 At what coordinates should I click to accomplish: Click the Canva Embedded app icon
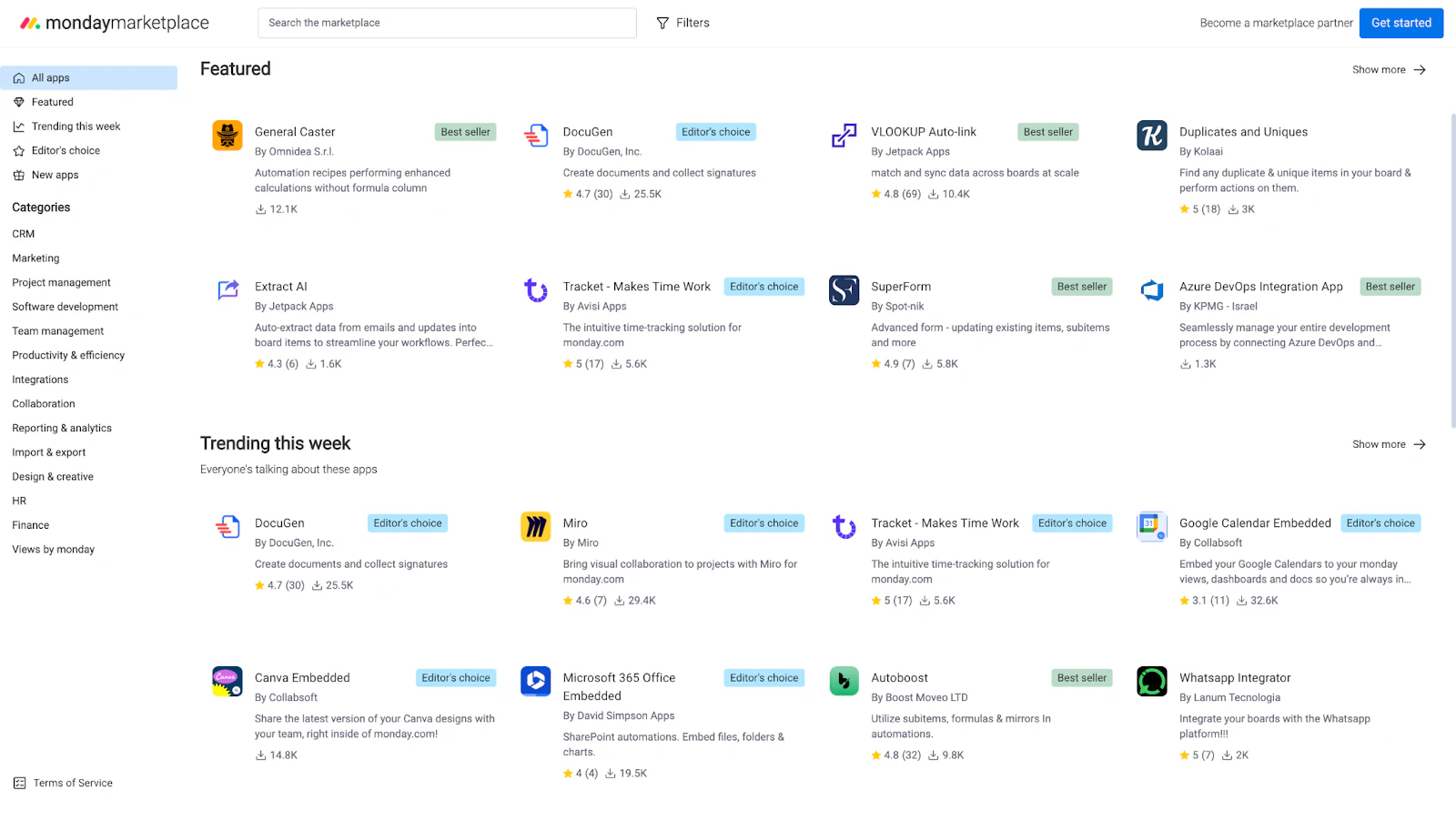227,682
